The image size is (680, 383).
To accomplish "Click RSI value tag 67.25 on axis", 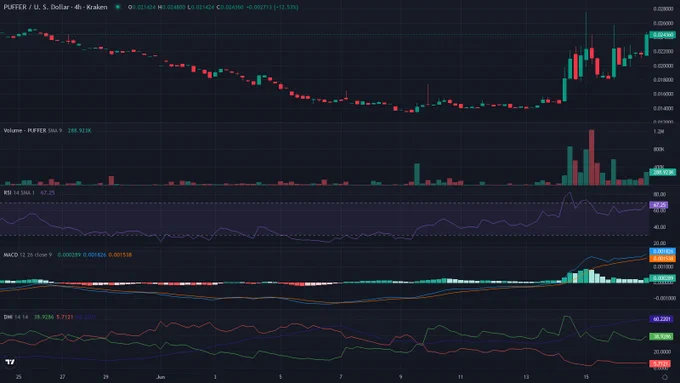I will coord(659,205).
